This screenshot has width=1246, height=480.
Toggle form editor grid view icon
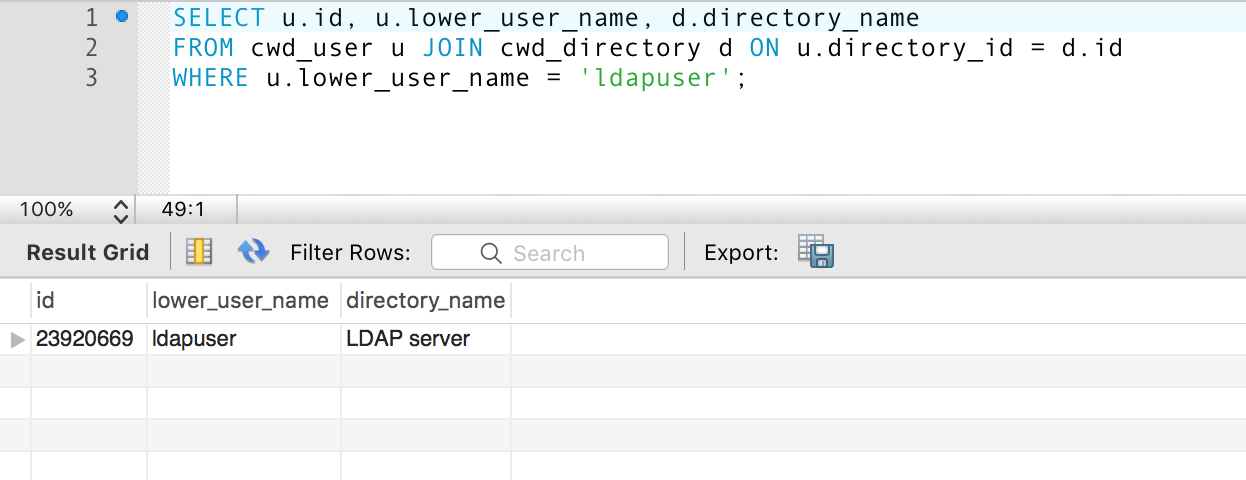(x=200, y=251)
